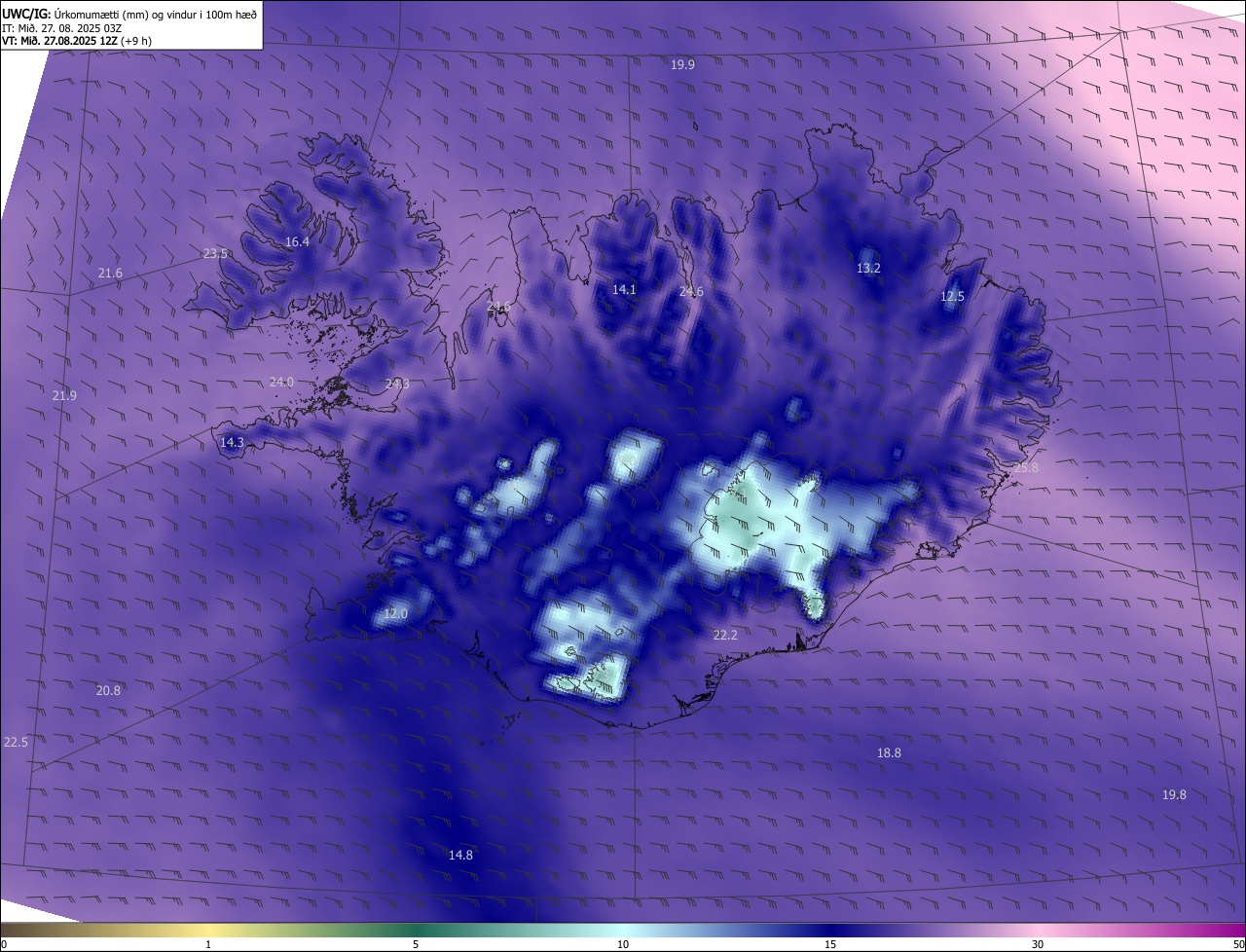Click the map title 'UWC/IG: Úrkomumætti (mm)' line
Viewport: 1246px width, 952px height.
(x=130, y=14)
